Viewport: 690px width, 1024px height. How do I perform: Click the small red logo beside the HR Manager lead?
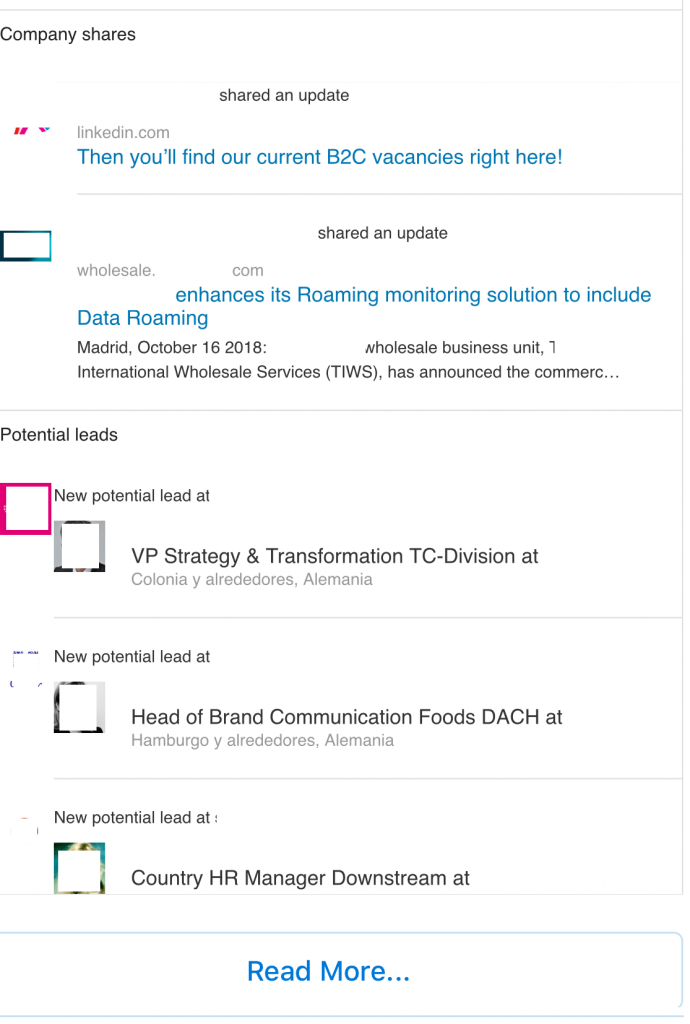pos(26,826)
